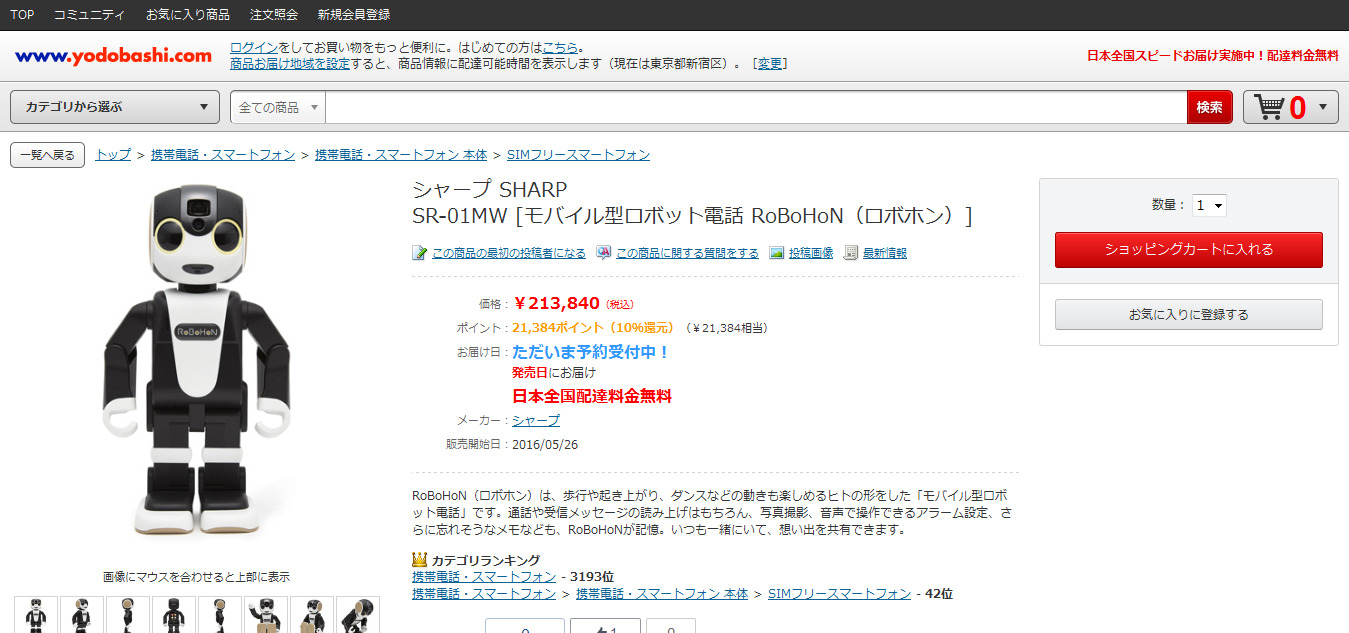Viewport: 1349px width, 633px height.
Task: Click 携帯電話・スマートフォン 本体 in top breadcrumb
Action: click(x=401, y=154)
